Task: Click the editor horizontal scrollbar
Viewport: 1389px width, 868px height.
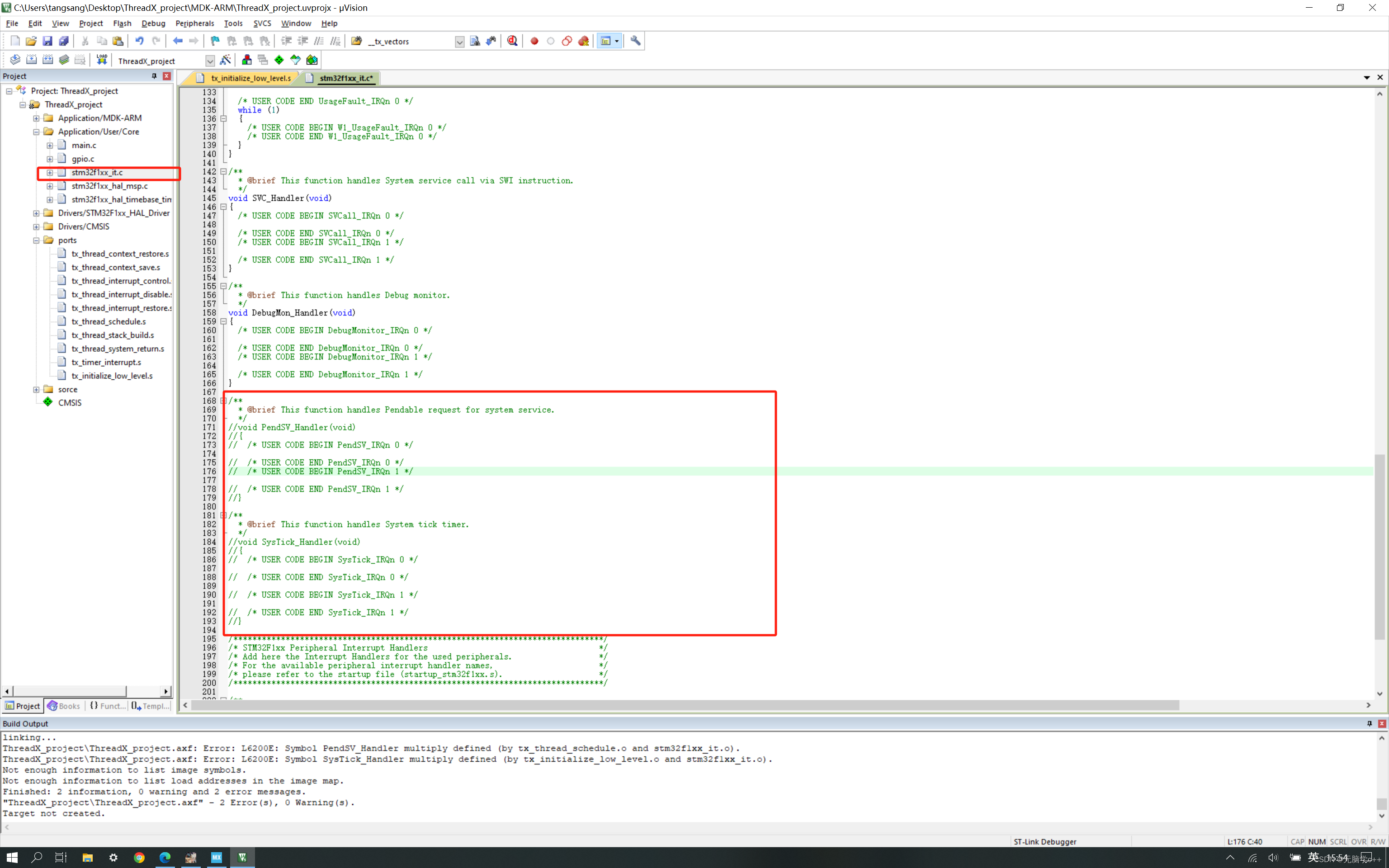Action: [x=683, y=705]
